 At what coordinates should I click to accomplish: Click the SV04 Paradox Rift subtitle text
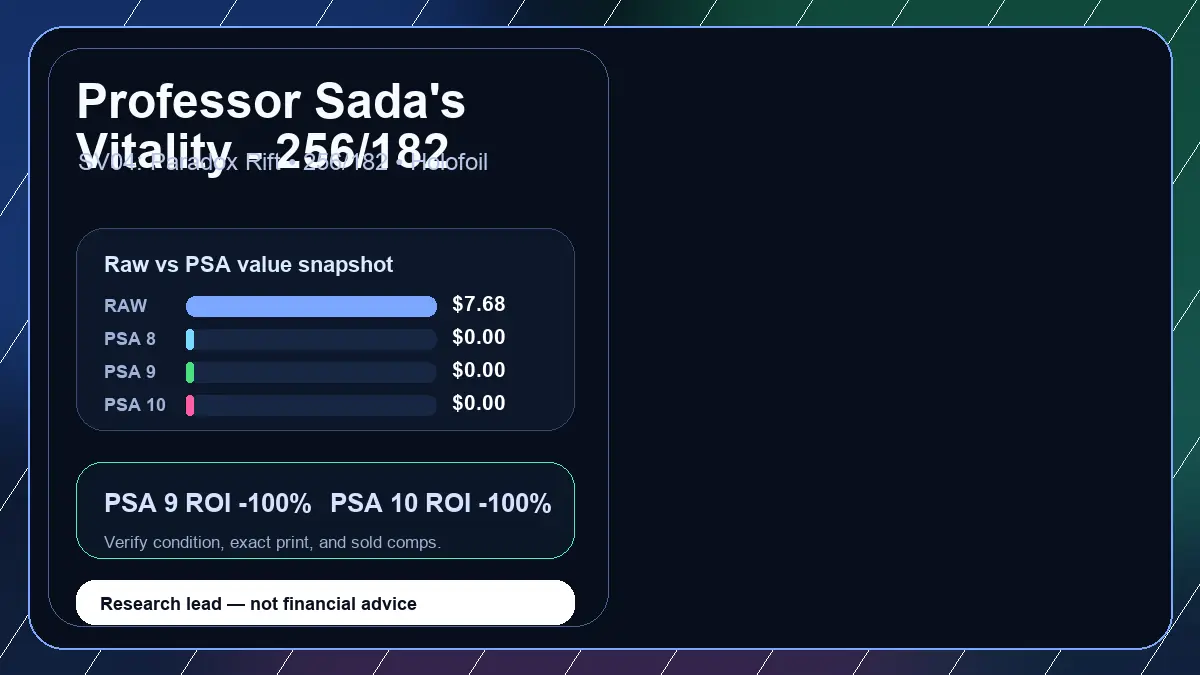point(283,162)
